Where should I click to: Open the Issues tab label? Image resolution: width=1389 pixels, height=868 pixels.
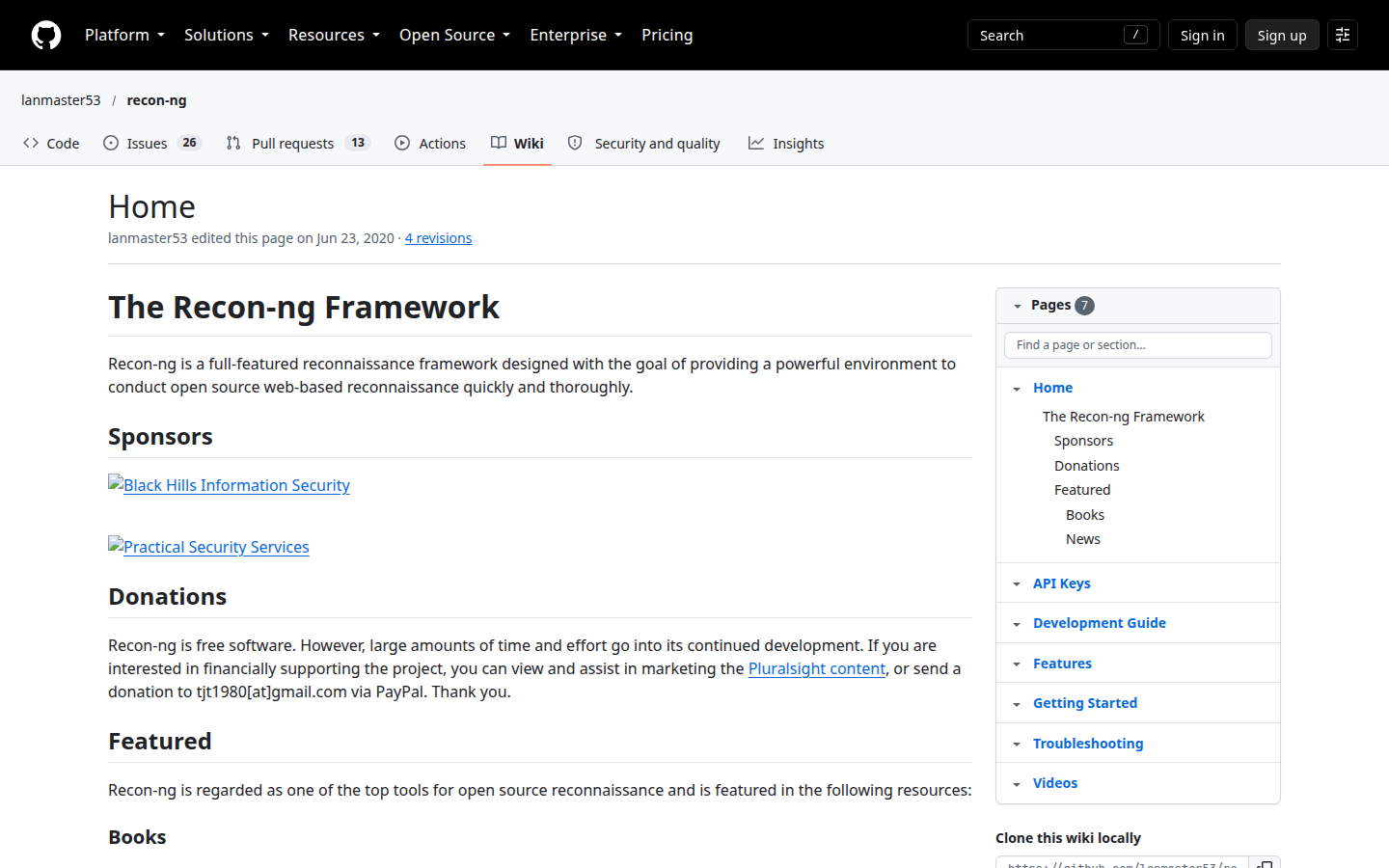(x=147, y=143)
